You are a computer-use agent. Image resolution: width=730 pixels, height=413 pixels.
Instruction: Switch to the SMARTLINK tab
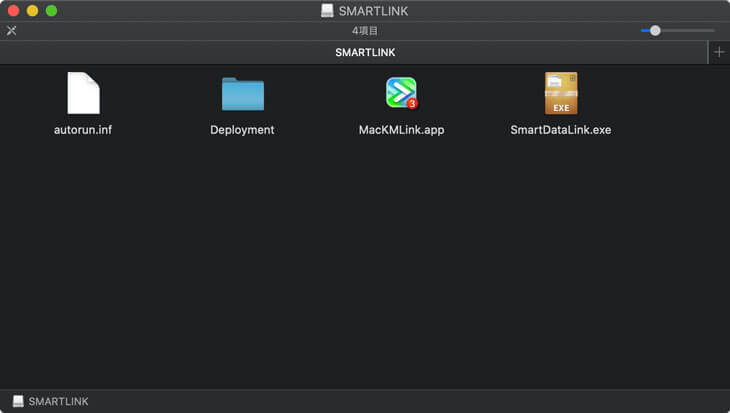pyautogui.click(x=364, y=52)
